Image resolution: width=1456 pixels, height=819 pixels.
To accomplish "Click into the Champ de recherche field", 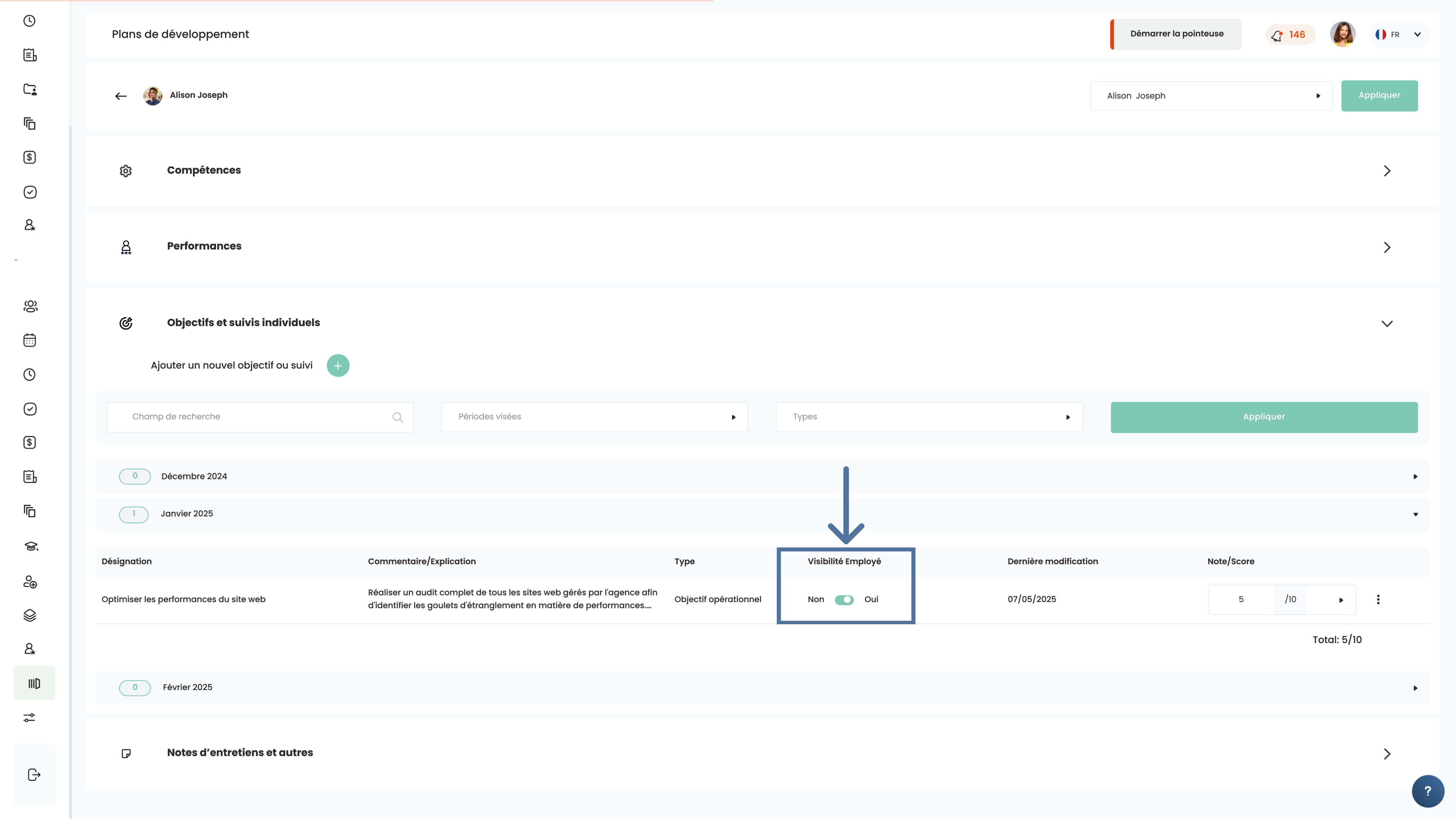I will (x=254, y=417).
